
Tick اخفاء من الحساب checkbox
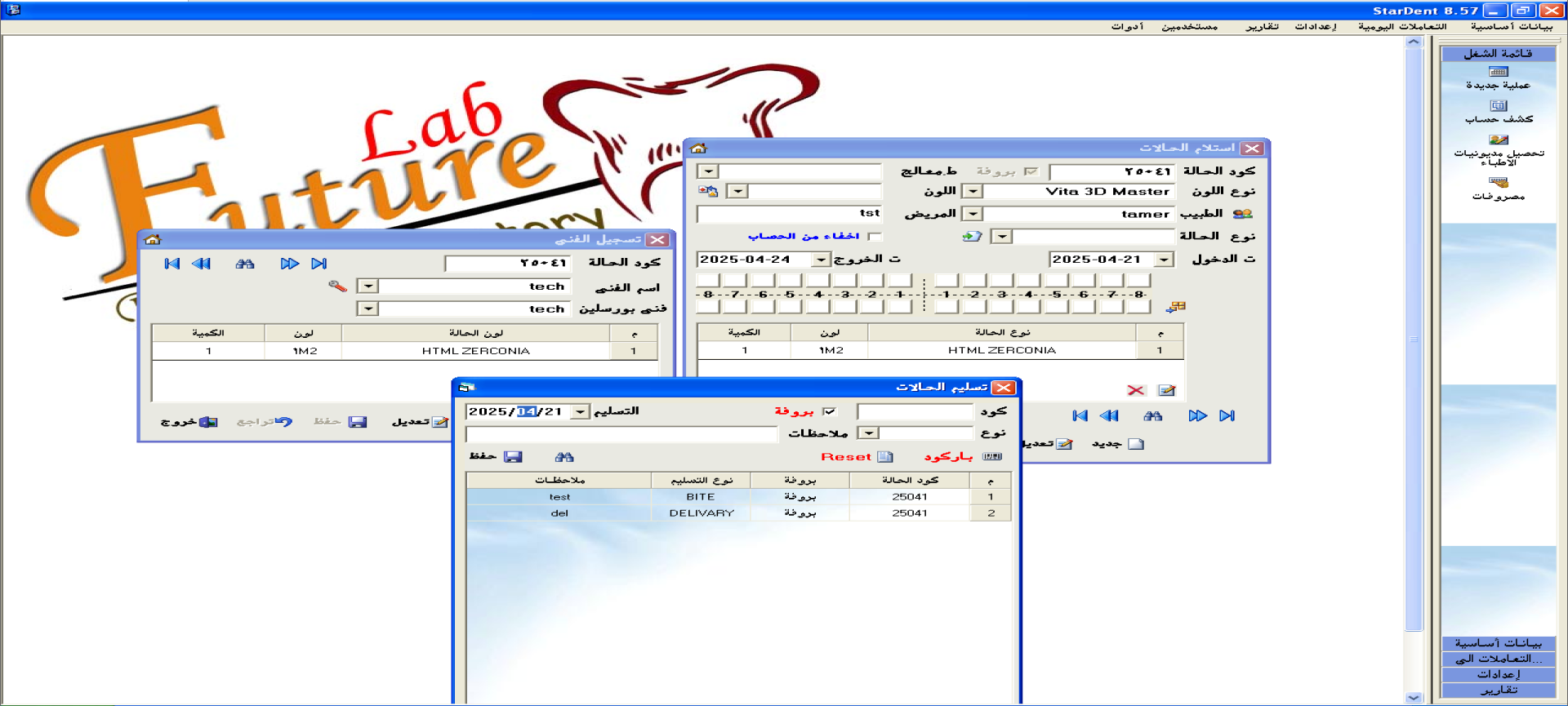click(875, 237)
